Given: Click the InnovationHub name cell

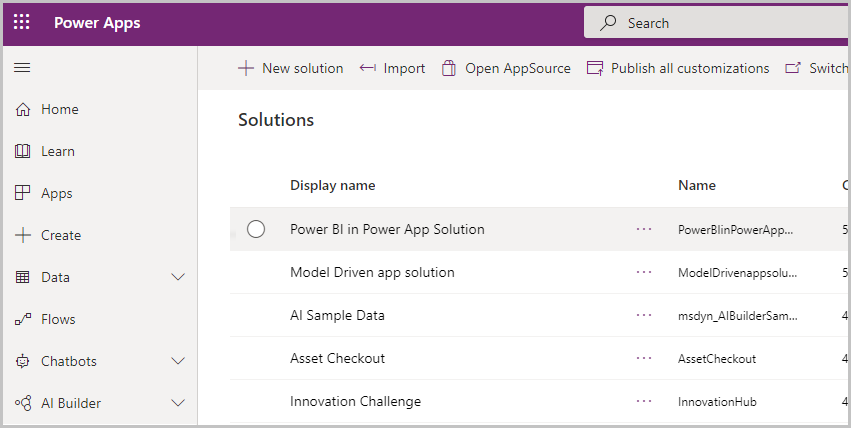Looking at the screenshot, I should [717, 402].
